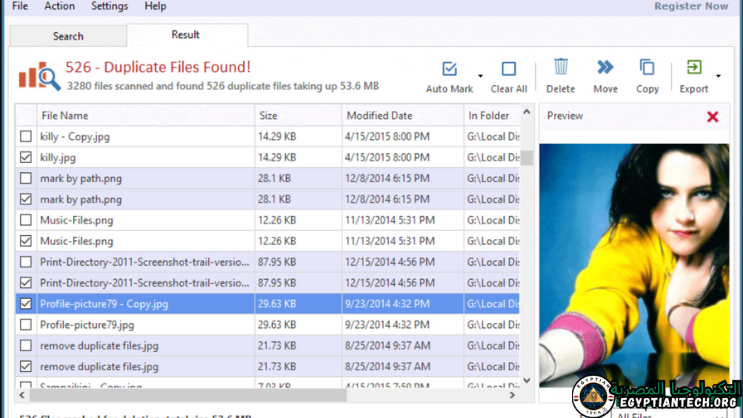Click the Register Now link
Viewport: 743px width, 418px height.
coord(691,6)
